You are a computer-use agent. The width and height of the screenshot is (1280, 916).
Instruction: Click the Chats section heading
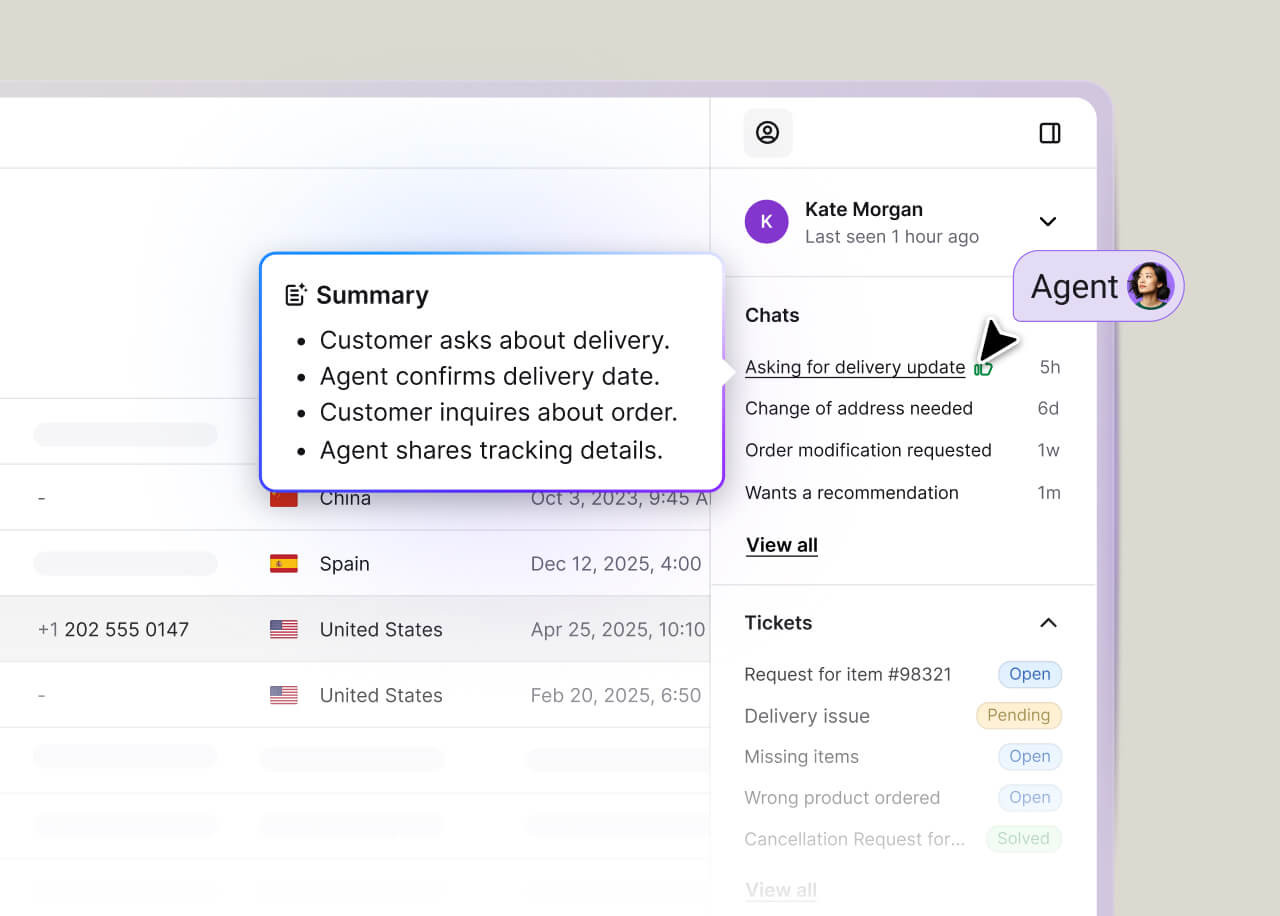point(772,315)
